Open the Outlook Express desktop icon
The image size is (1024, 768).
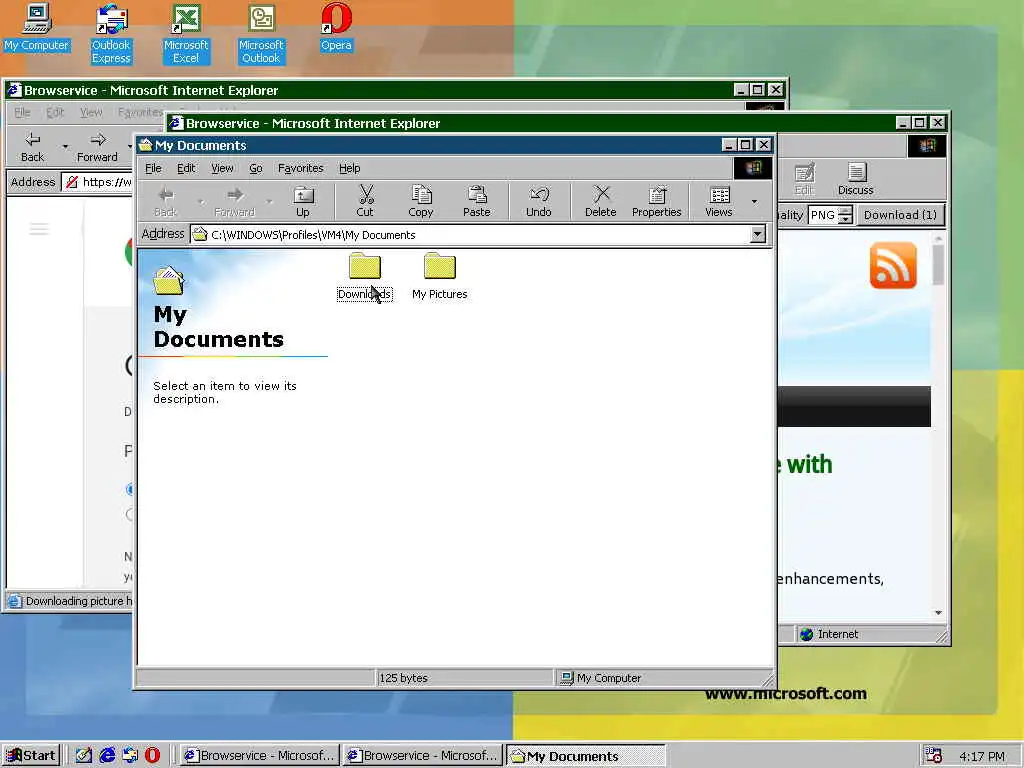(x=111, y=33)
